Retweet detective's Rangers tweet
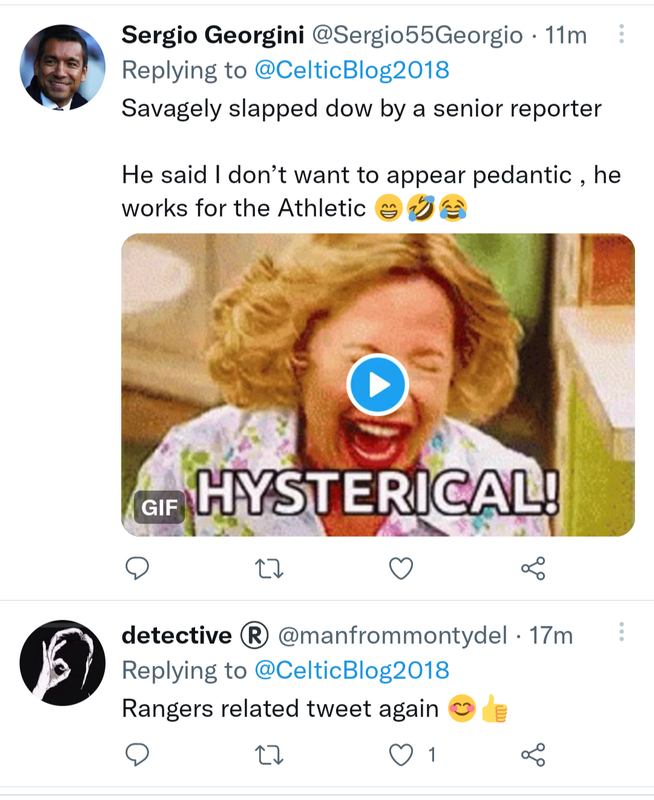The image size is (654, 800). [x=270, y=755]
